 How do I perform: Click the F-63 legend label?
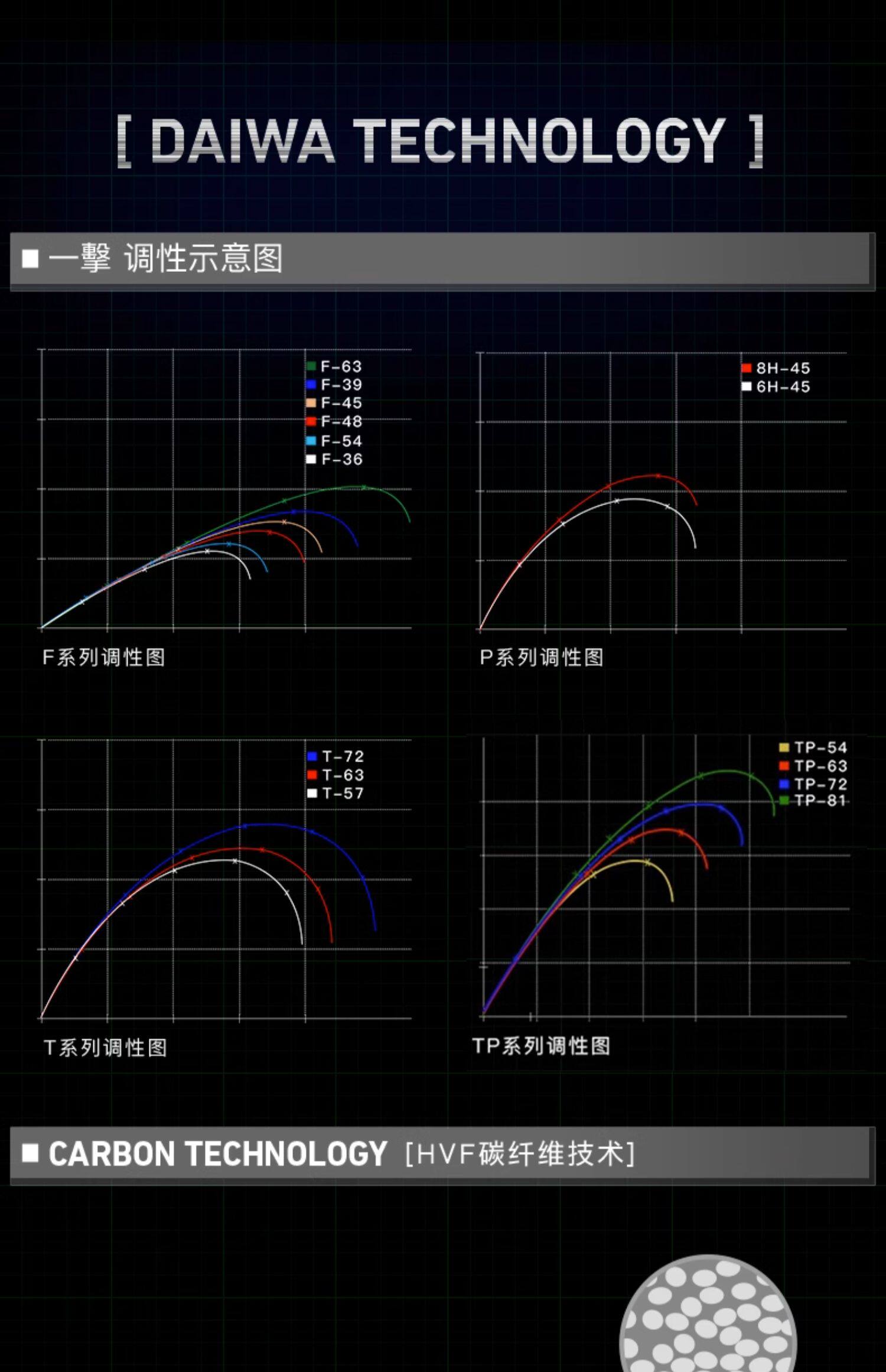point(341,366)
